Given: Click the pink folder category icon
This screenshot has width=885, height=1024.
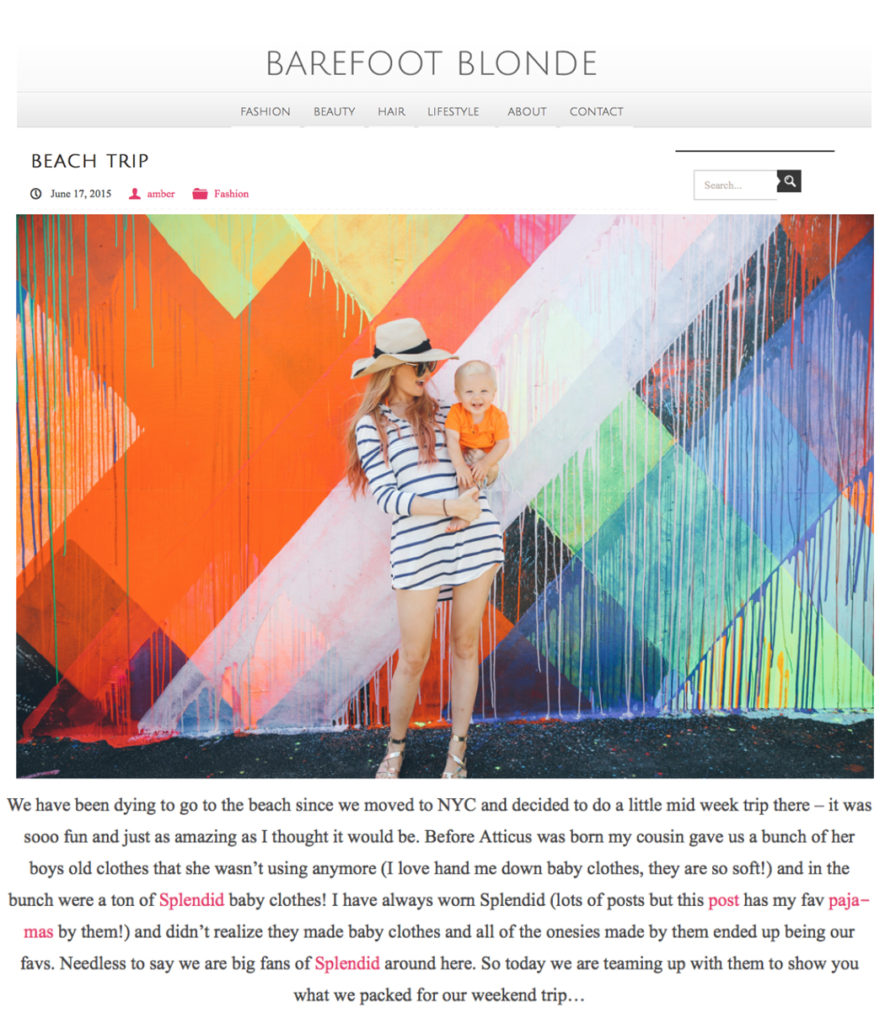Looking at the screenshot, I should [200, 194].
